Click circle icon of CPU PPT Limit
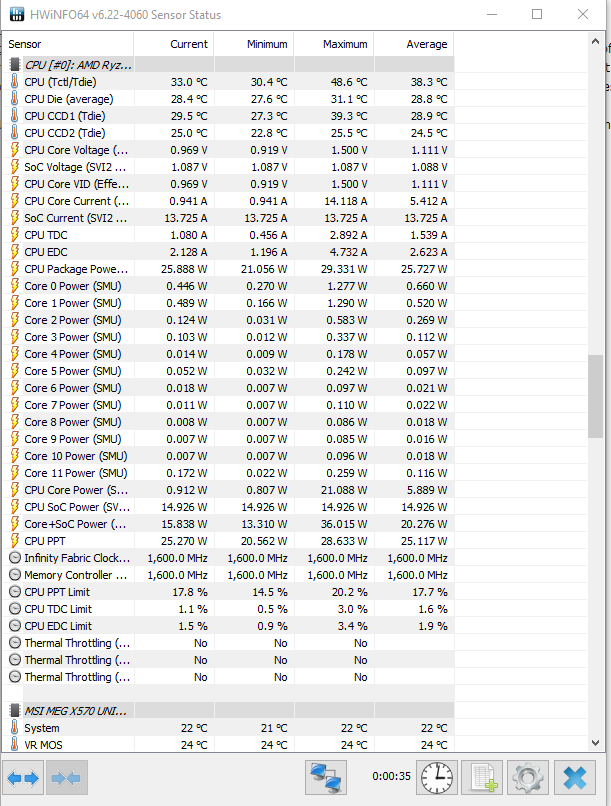 [x=15, y=592]
